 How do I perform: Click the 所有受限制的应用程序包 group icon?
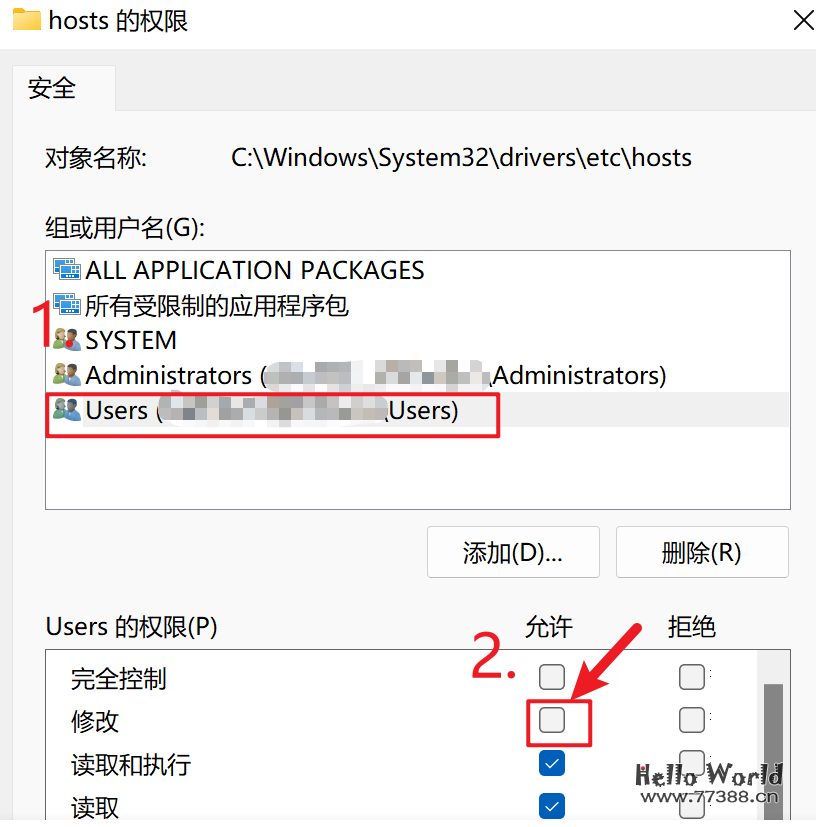pos(66,305)
